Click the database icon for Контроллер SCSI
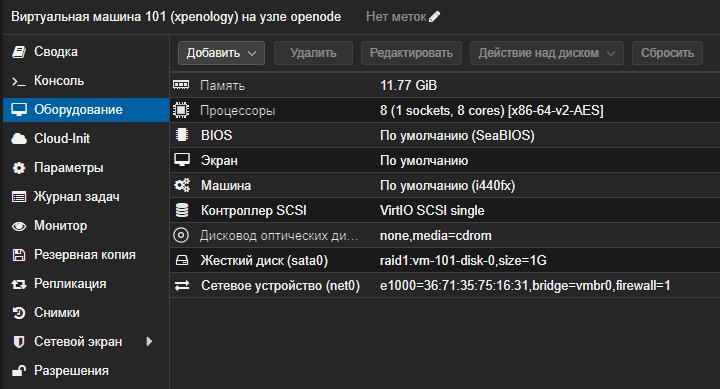This screenshot has height=389, width=720. [x=182, y=210]
